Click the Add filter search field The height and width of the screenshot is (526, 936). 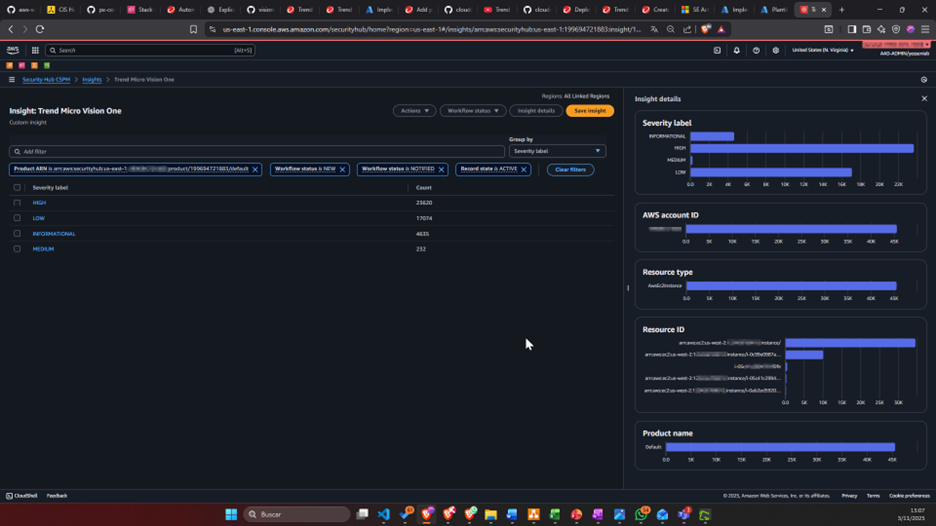pyautogui.click(x=257, y=151)
